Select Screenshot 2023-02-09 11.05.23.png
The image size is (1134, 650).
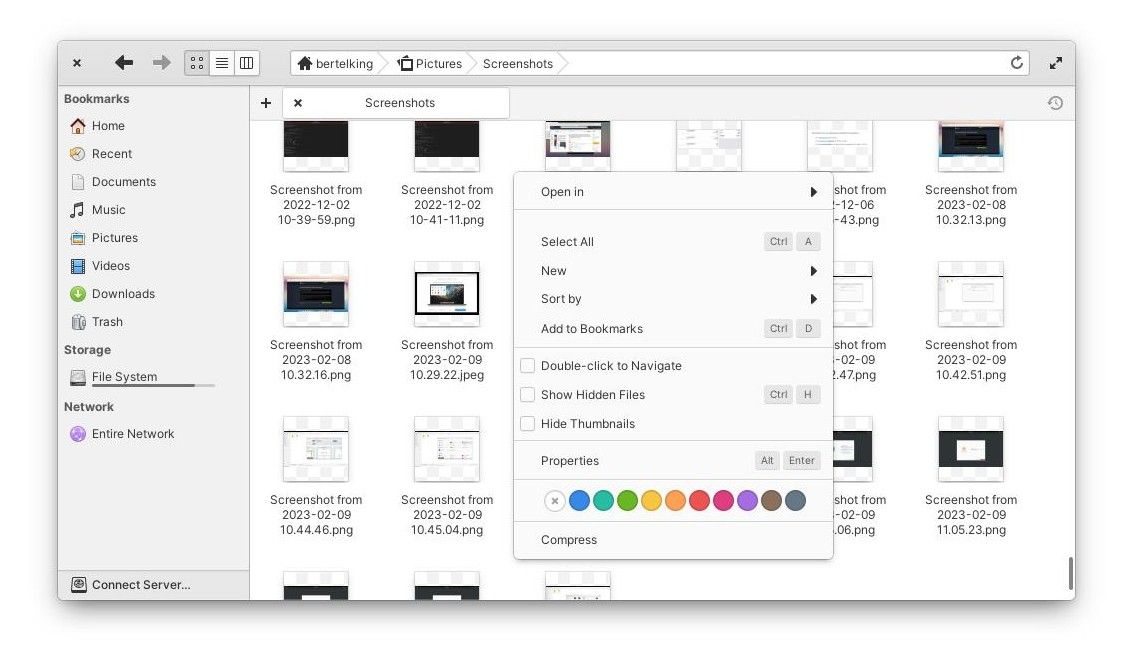click(x=971, y=476)
